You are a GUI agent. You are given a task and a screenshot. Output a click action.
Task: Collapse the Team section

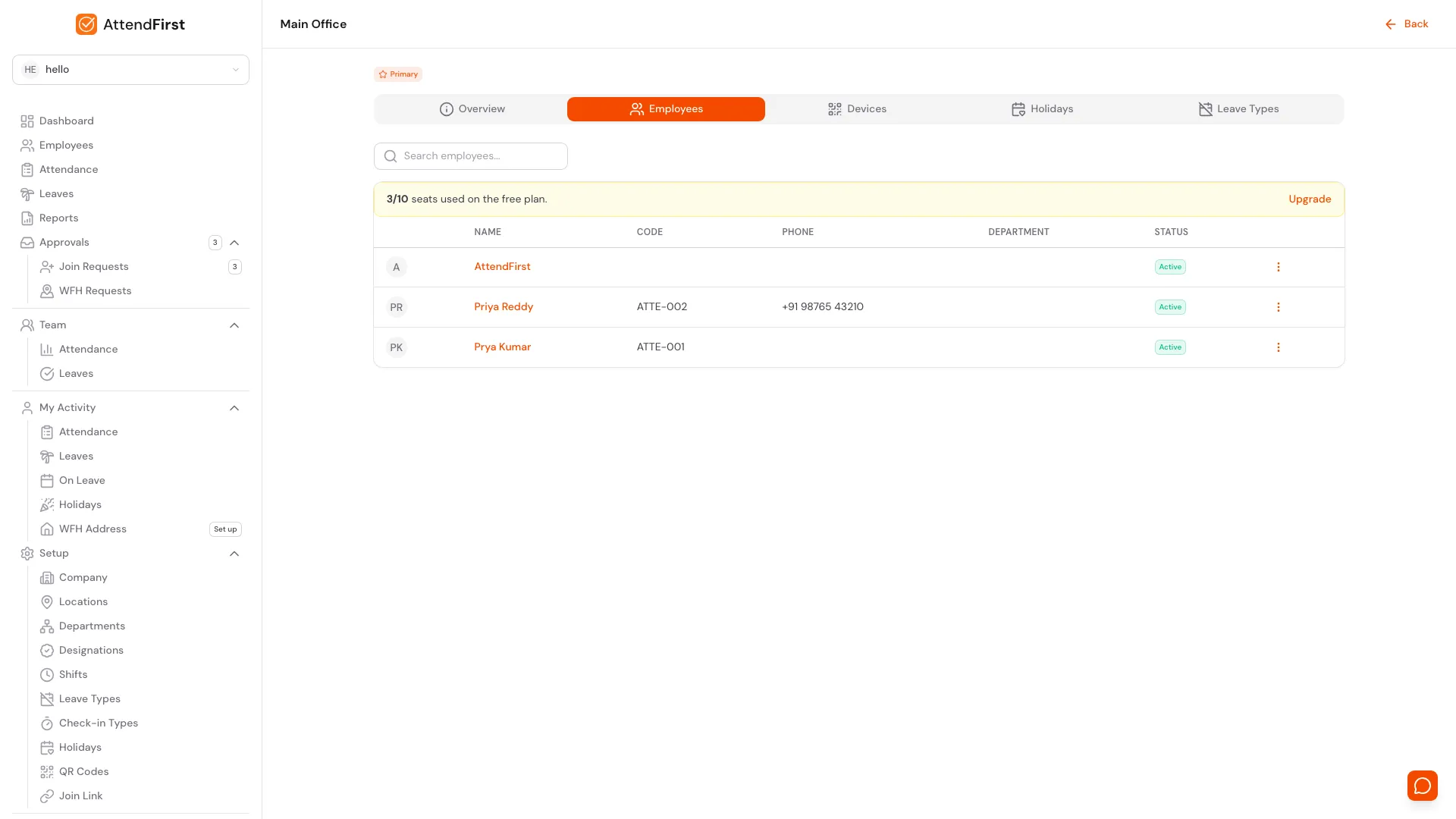[x=234, y=325]
